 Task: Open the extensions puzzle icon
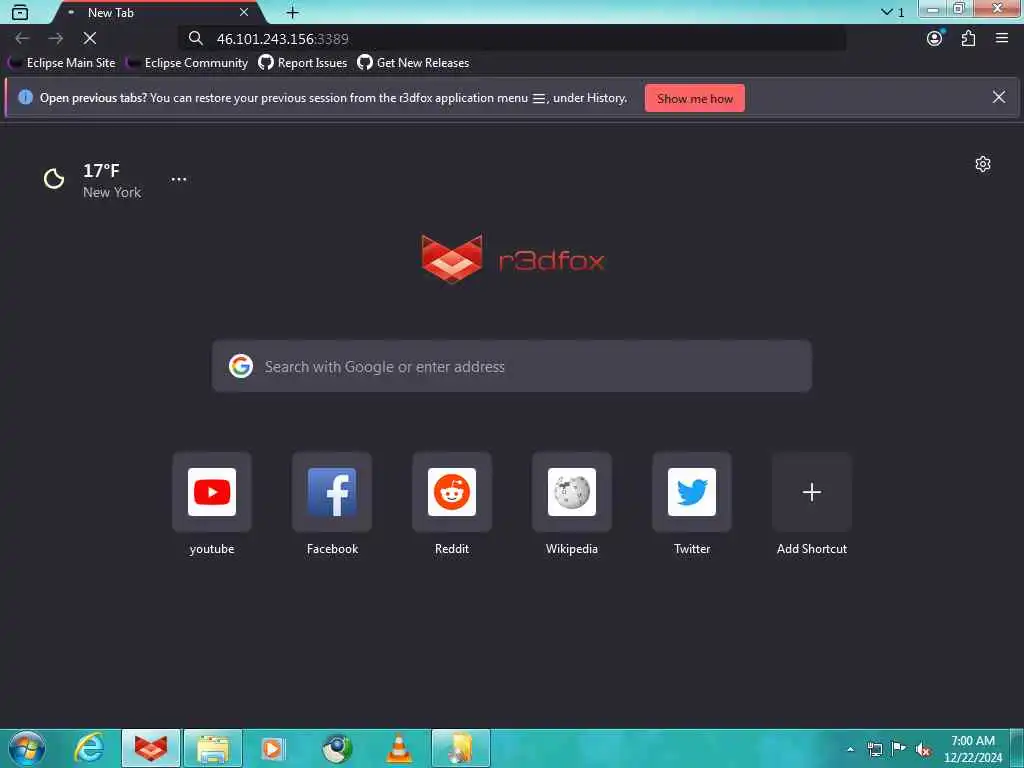[x=968, y=39]
